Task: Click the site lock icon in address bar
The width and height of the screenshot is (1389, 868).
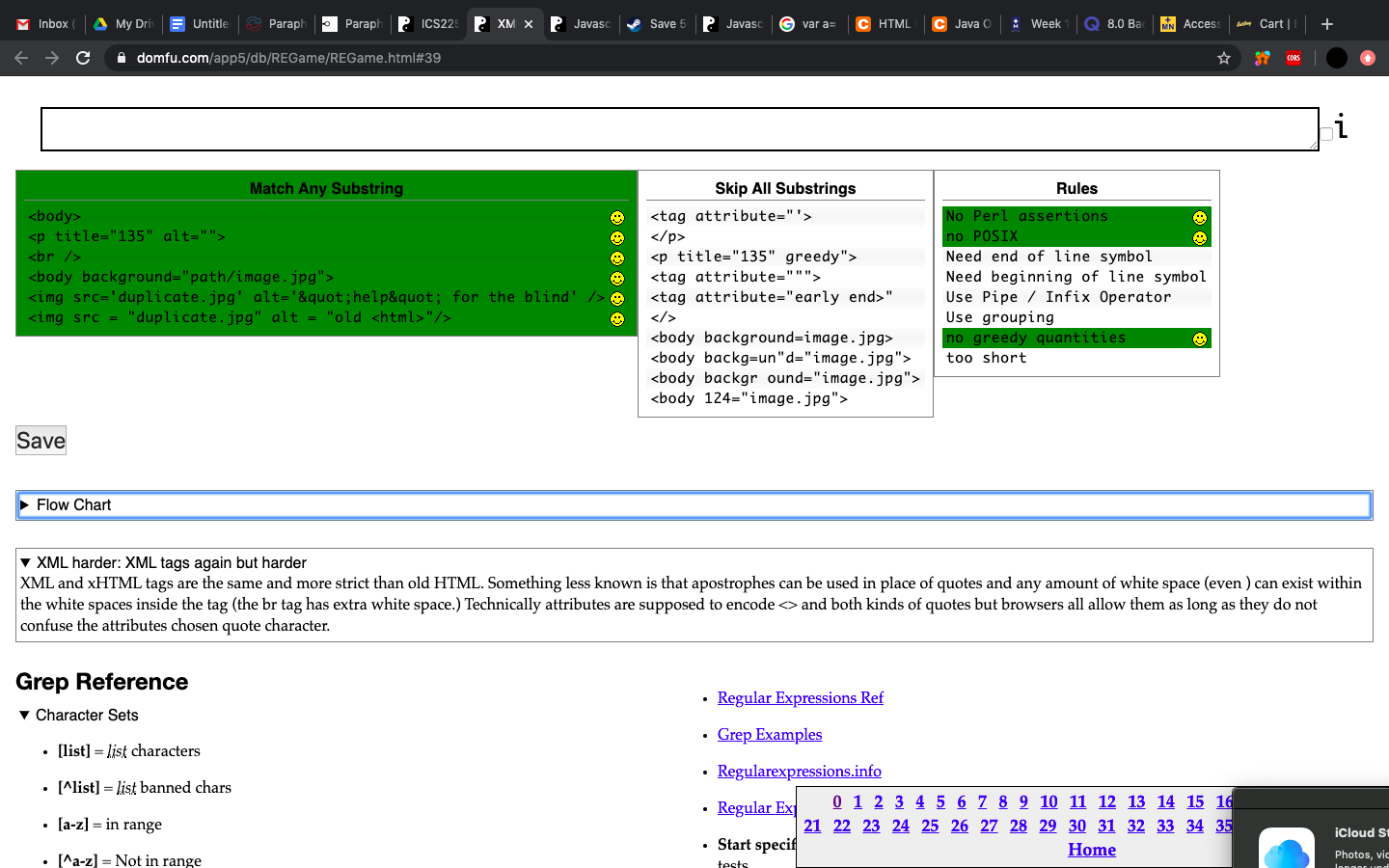Action: click(x=121, y=58)
